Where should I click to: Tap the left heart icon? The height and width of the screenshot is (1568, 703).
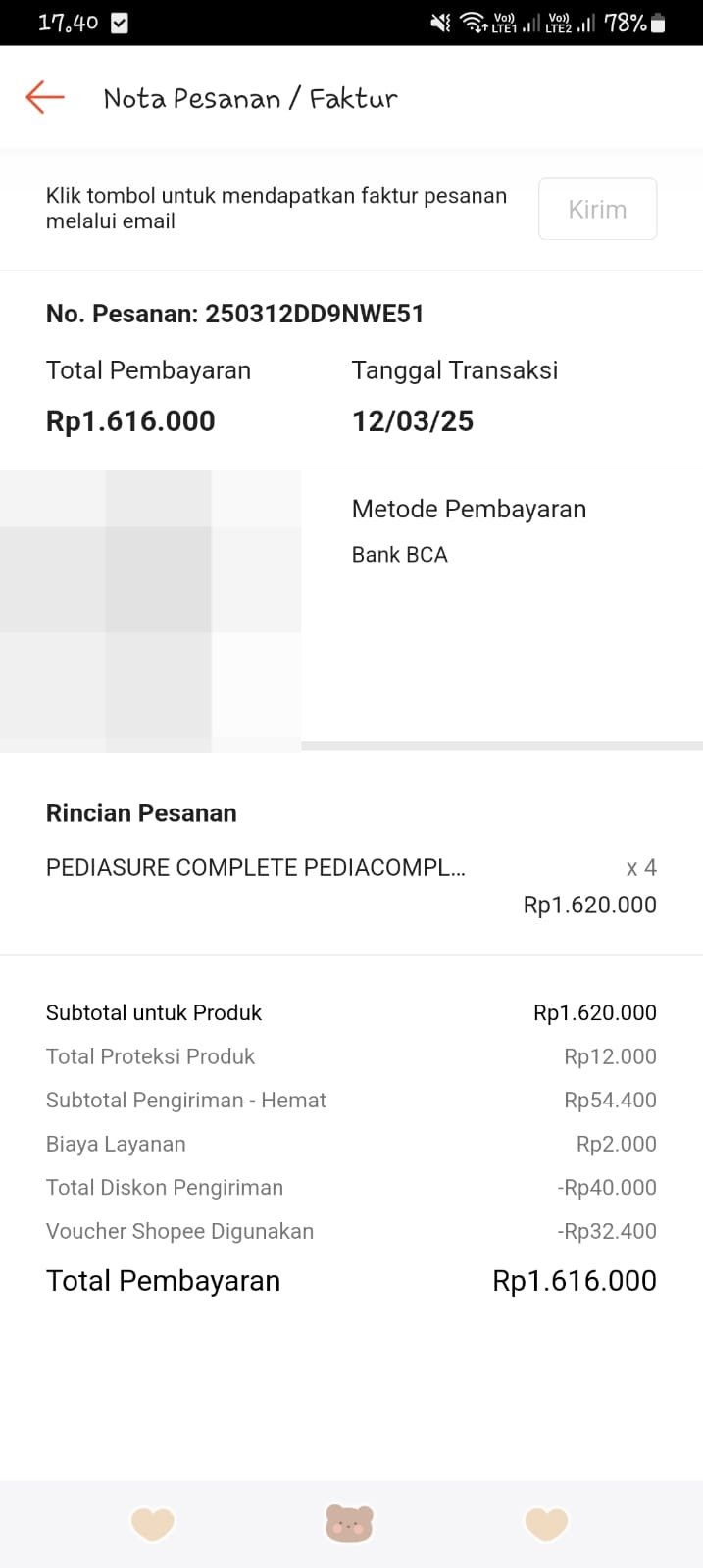(x=152, y=1524)
